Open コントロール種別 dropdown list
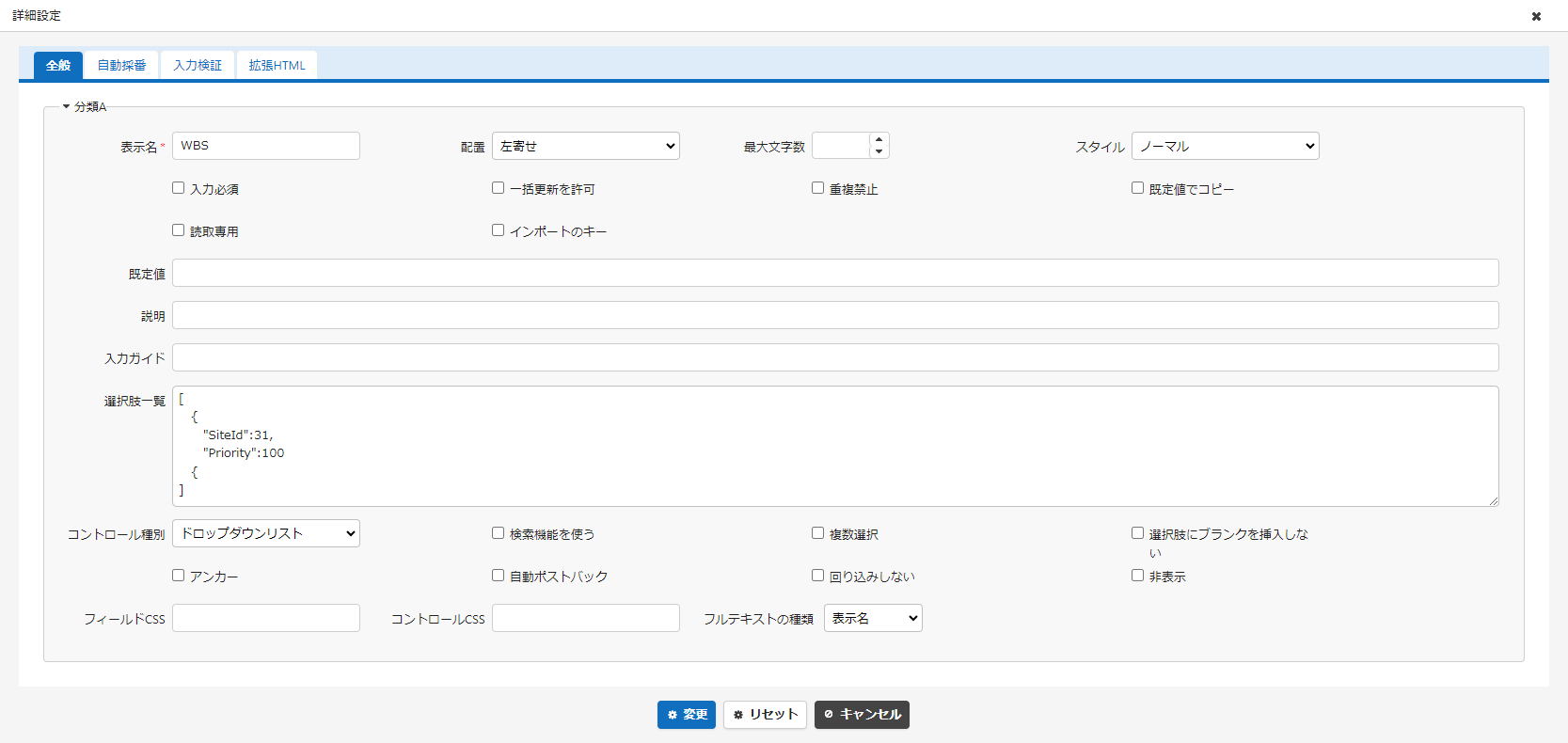 (x=265, y=533)
